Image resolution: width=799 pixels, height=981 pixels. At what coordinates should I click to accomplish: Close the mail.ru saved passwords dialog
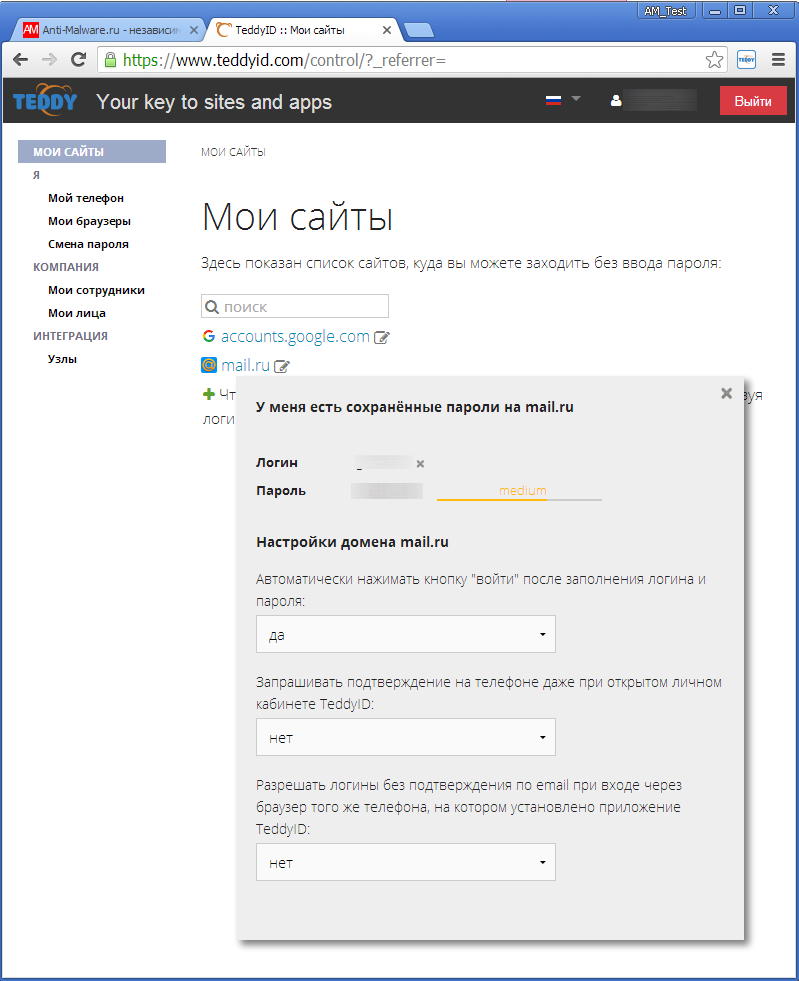[x=727, y=393]
